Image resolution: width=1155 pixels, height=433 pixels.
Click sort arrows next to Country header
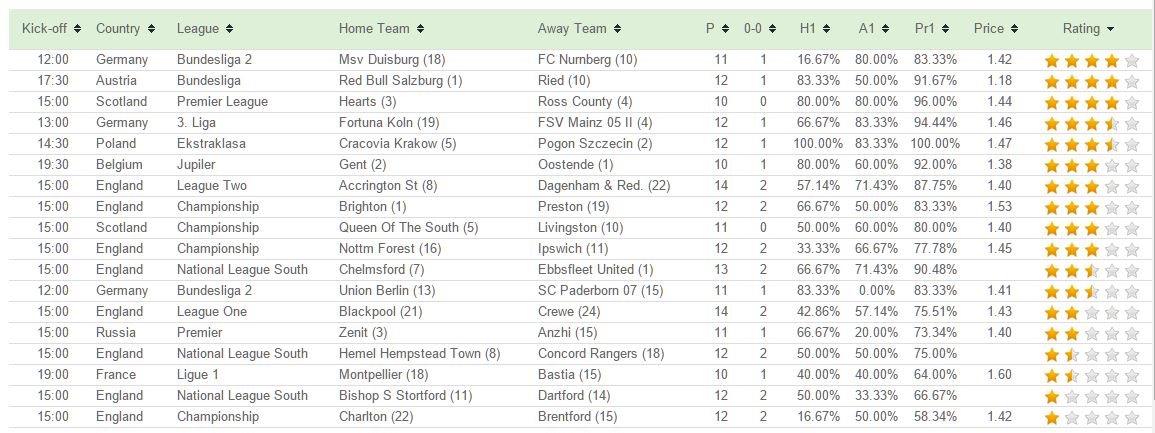(x=151, y=29)
